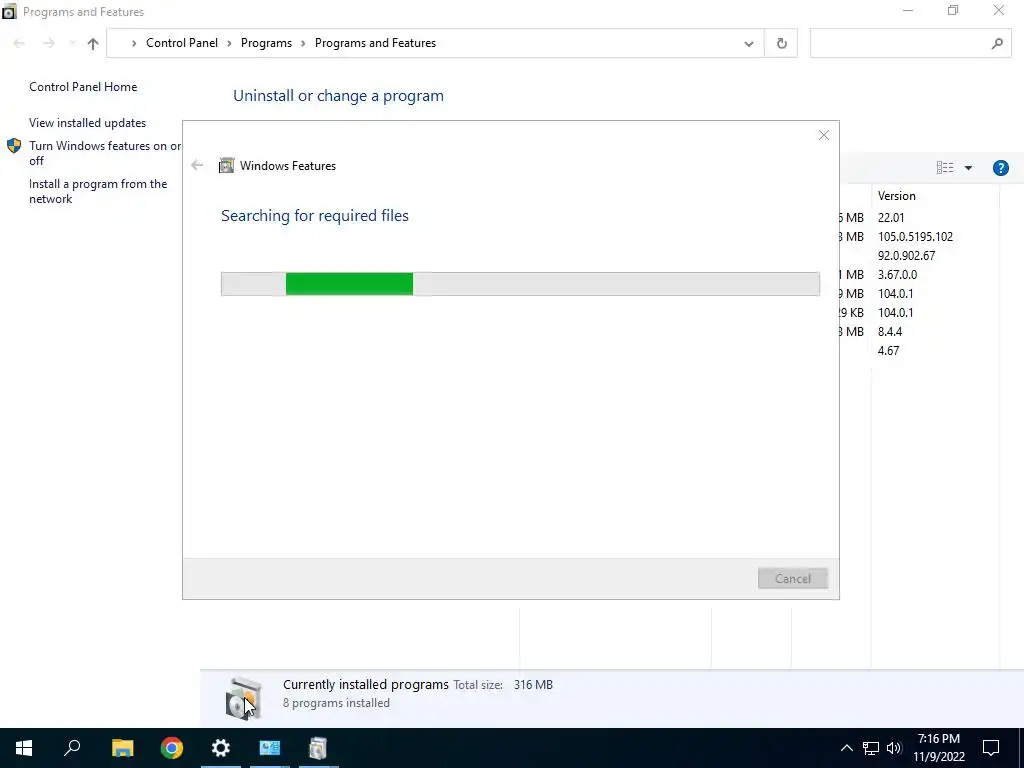This screenshot has width=1024, height=768.
Task: Click the green progress bar
Action: [x=349, y=284]
